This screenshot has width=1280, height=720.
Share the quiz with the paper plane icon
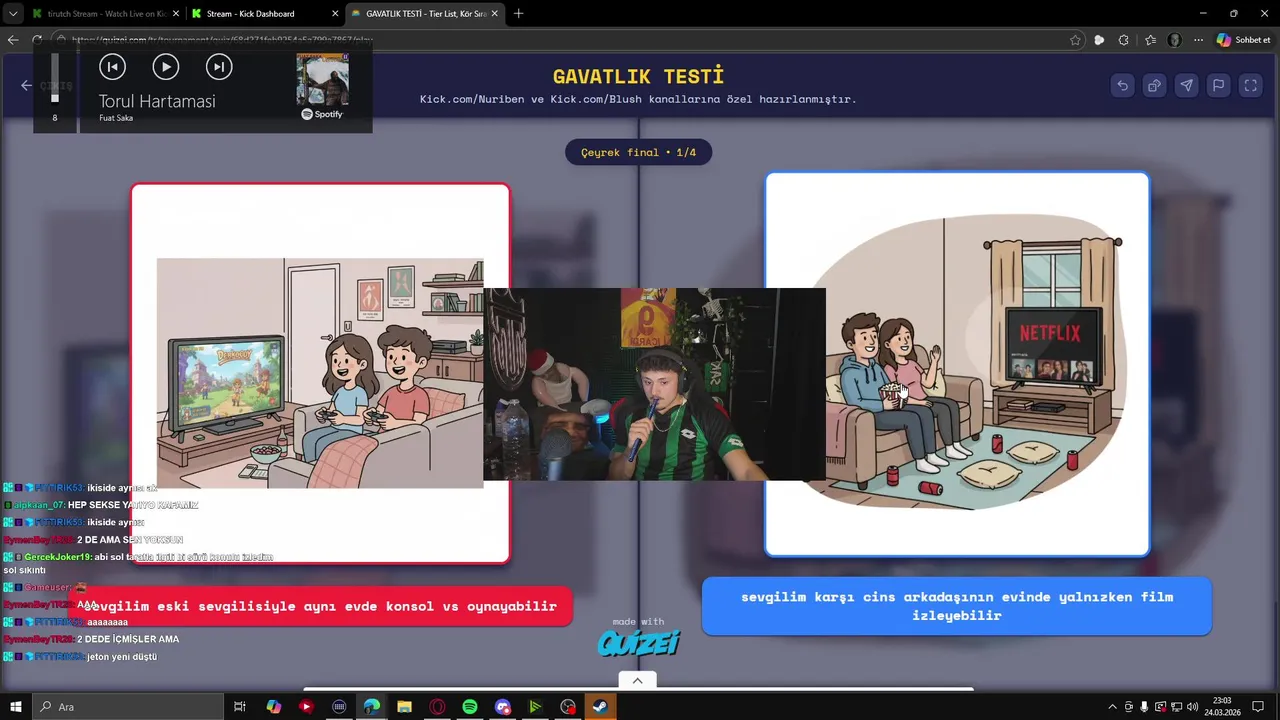click(x=1186, y=86)
